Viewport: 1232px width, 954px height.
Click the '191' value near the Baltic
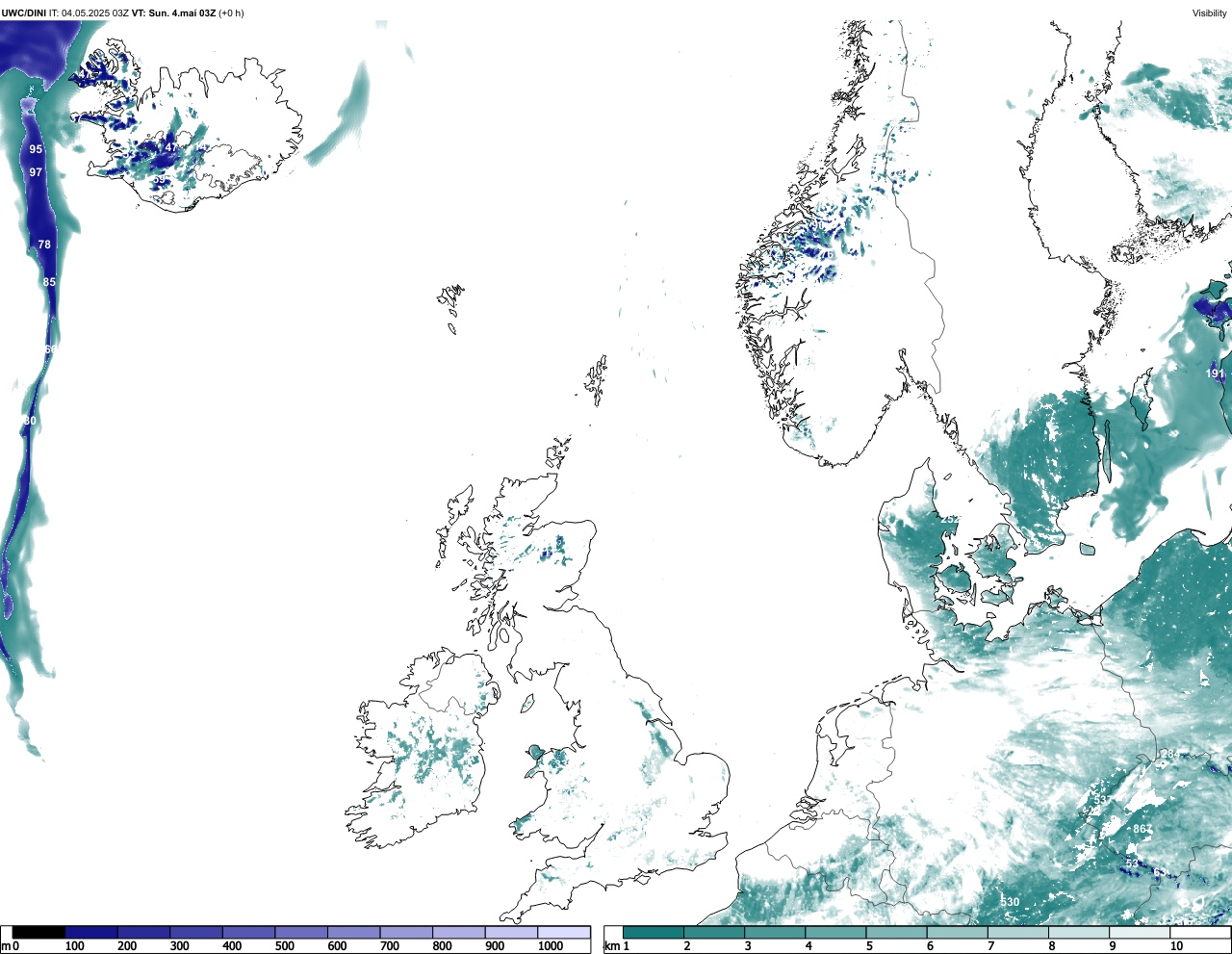[1216, 374]
